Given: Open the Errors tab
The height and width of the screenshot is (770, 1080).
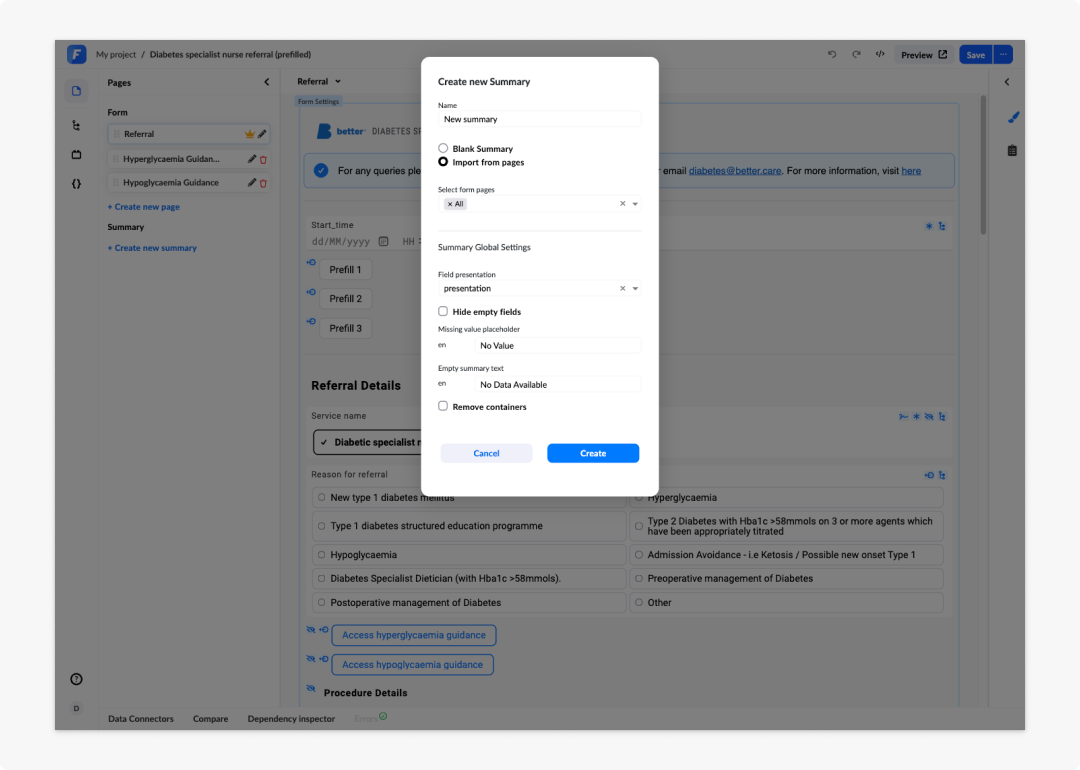Looking at the screenshot, I should 371,718.
